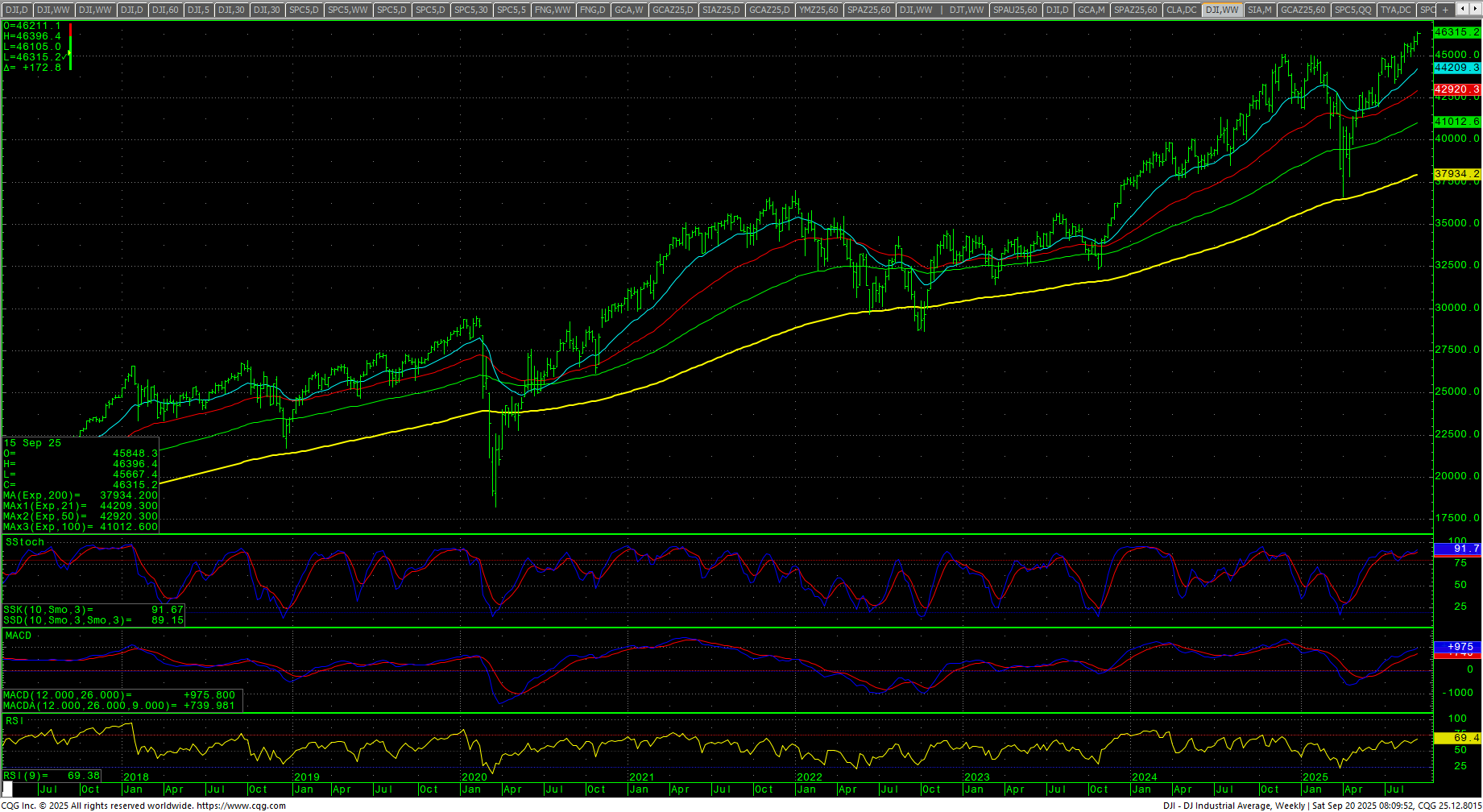Click the SStoch study label

point(25,542)
